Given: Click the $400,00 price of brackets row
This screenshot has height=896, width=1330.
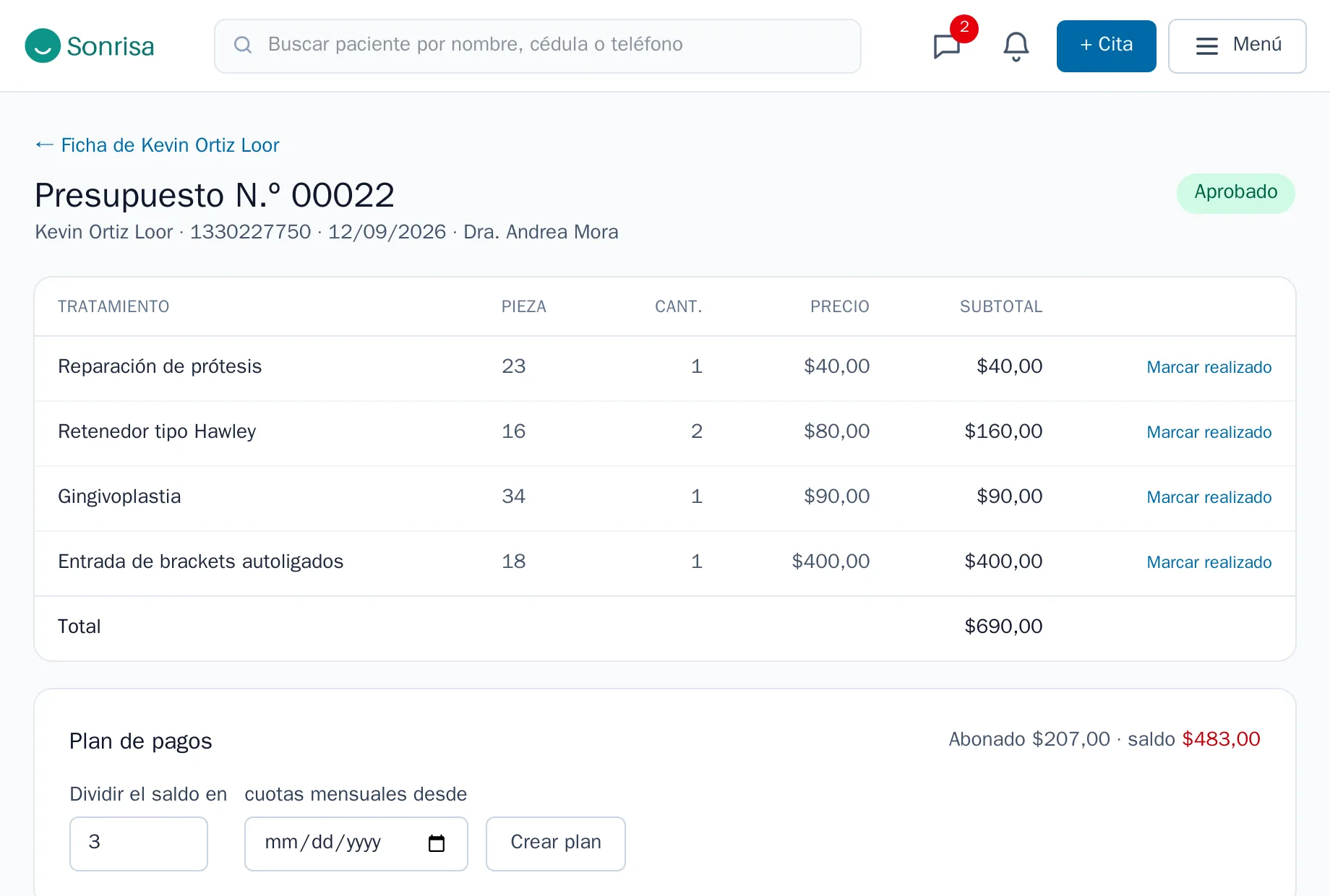Looking at the screenshot, I should tap(831, 561).
